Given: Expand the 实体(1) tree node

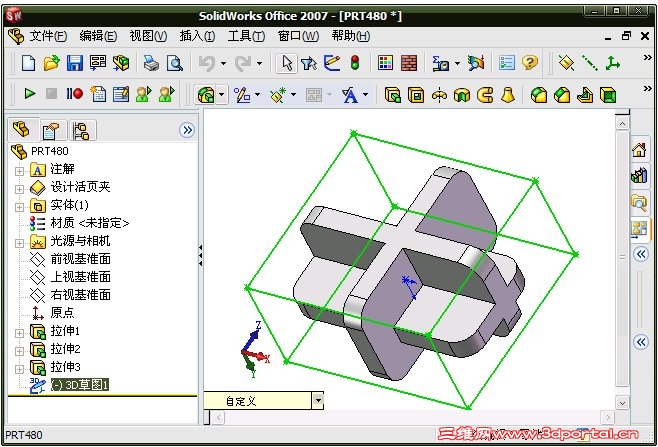Looking at the screenshot, I should 19,207.
